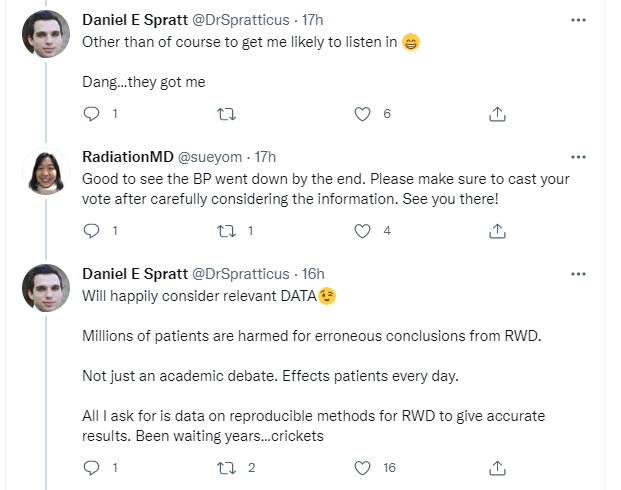This screenshot has width=621, height=490.
Task: Share RadiationMD's tweet
Action: (497, 231)
